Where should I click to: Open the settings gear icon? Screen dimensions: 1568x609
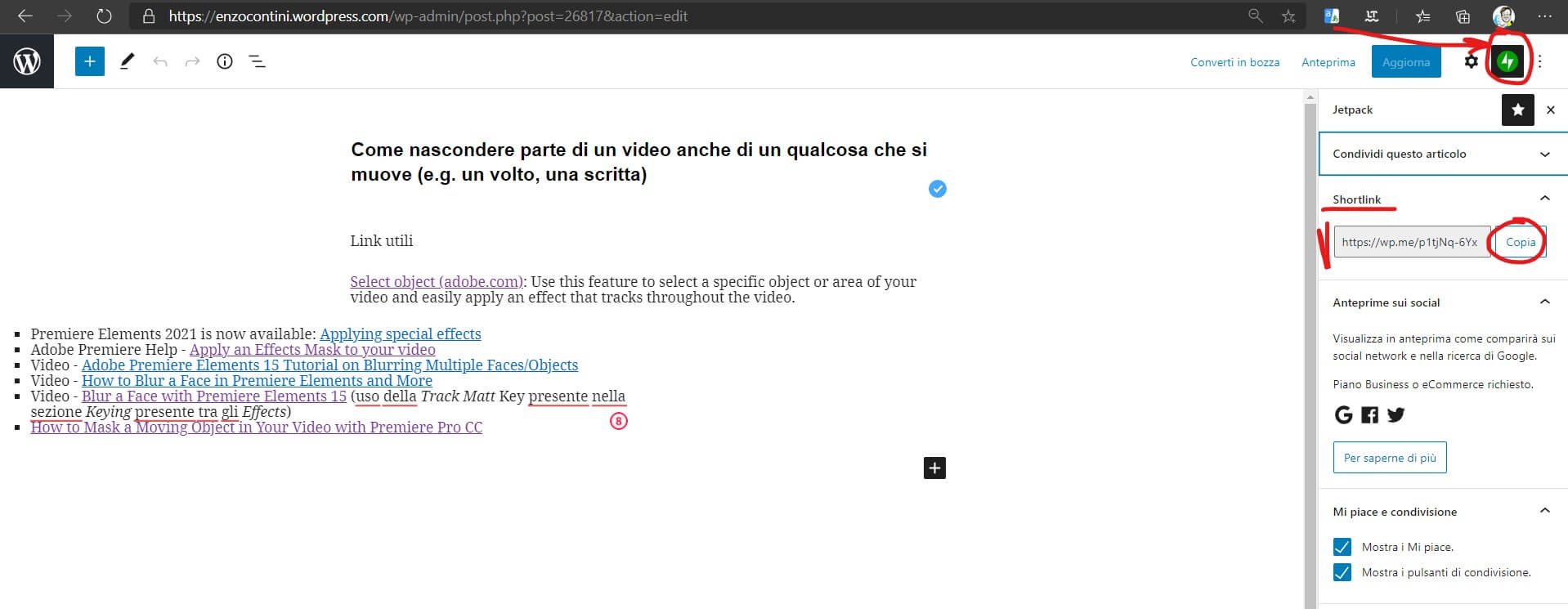tap(1471, 61)
